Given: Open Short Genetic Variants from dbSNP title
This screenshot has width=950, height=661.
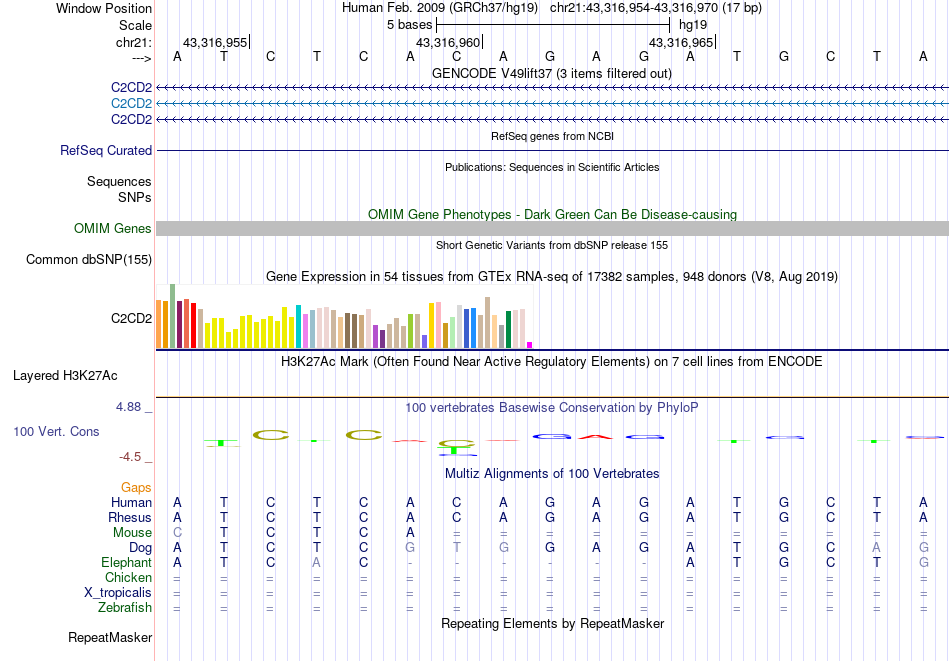Looking at the screenshot, I should click(552, 245).
